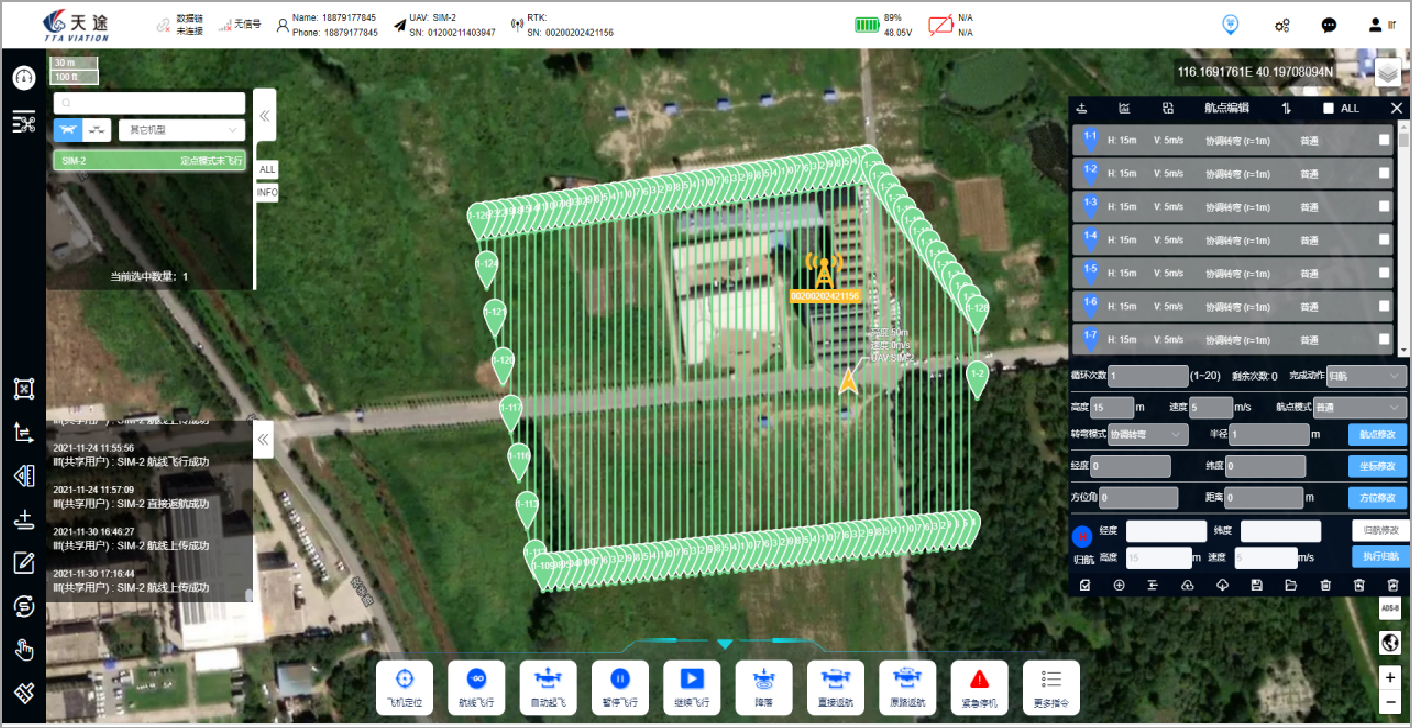Check the ALL waypoints checkbox

[1328, 108]
